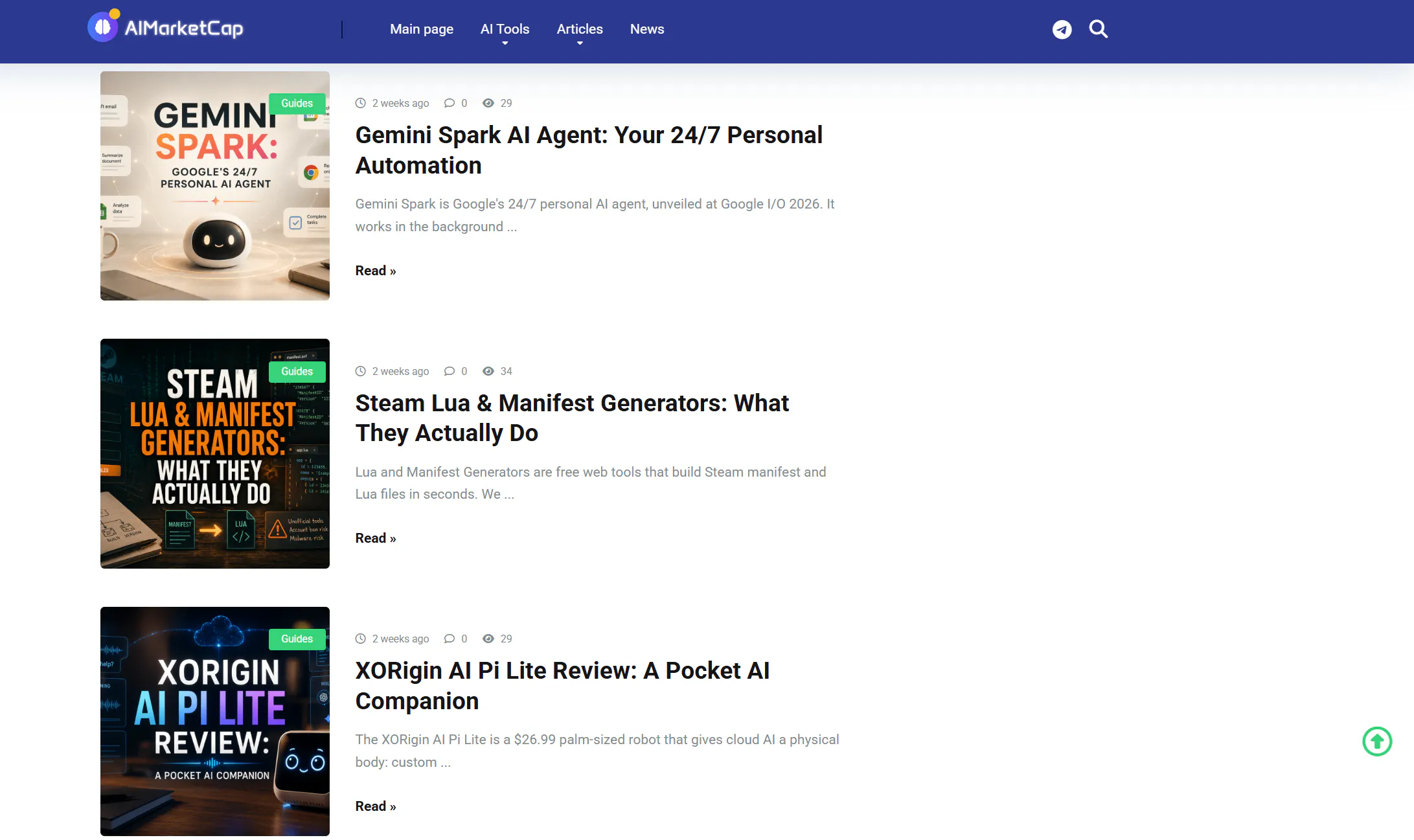Open the Gemini Spark thumbnail image
Image resolution: width=1414 pixels, height=840 pixels.
[215, 186]
